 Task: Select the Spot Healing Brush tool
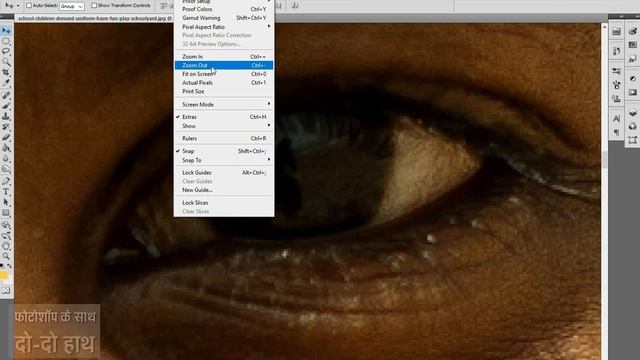click(x=6, y=95)
